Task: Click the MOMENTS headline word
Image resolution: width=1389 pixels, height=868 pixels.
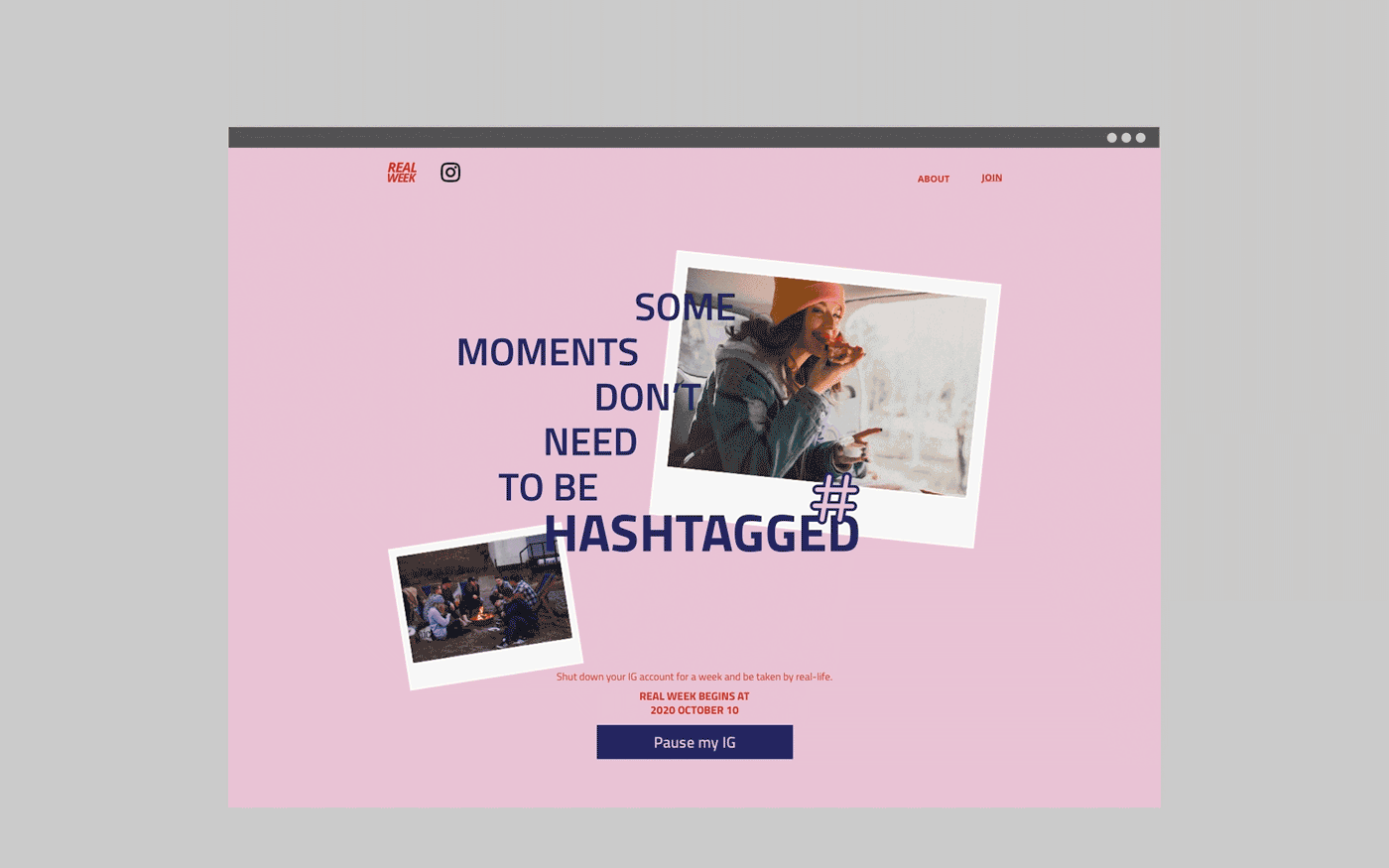Action: coord(548,352)
